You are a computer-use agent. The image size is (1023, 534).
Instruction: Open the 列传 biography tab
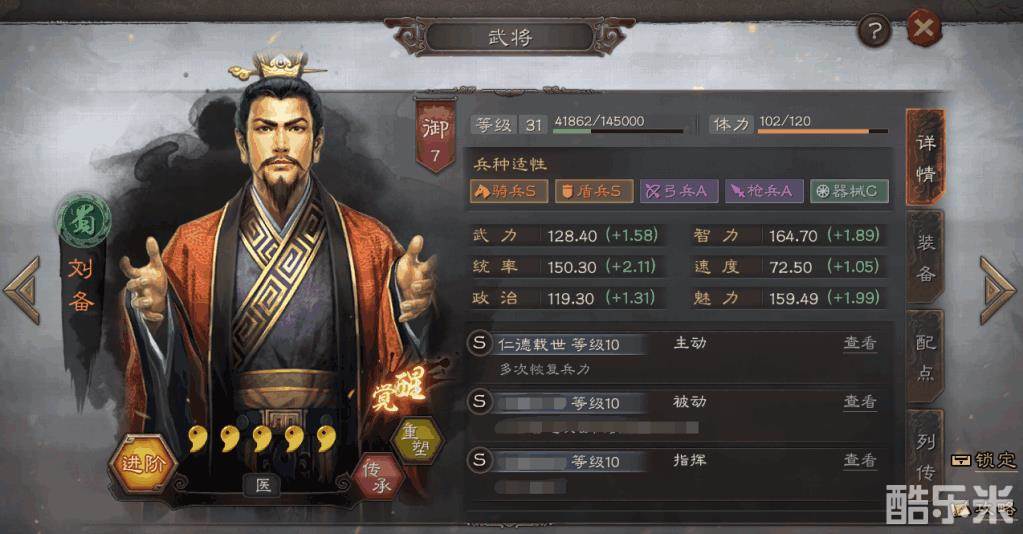925,454
